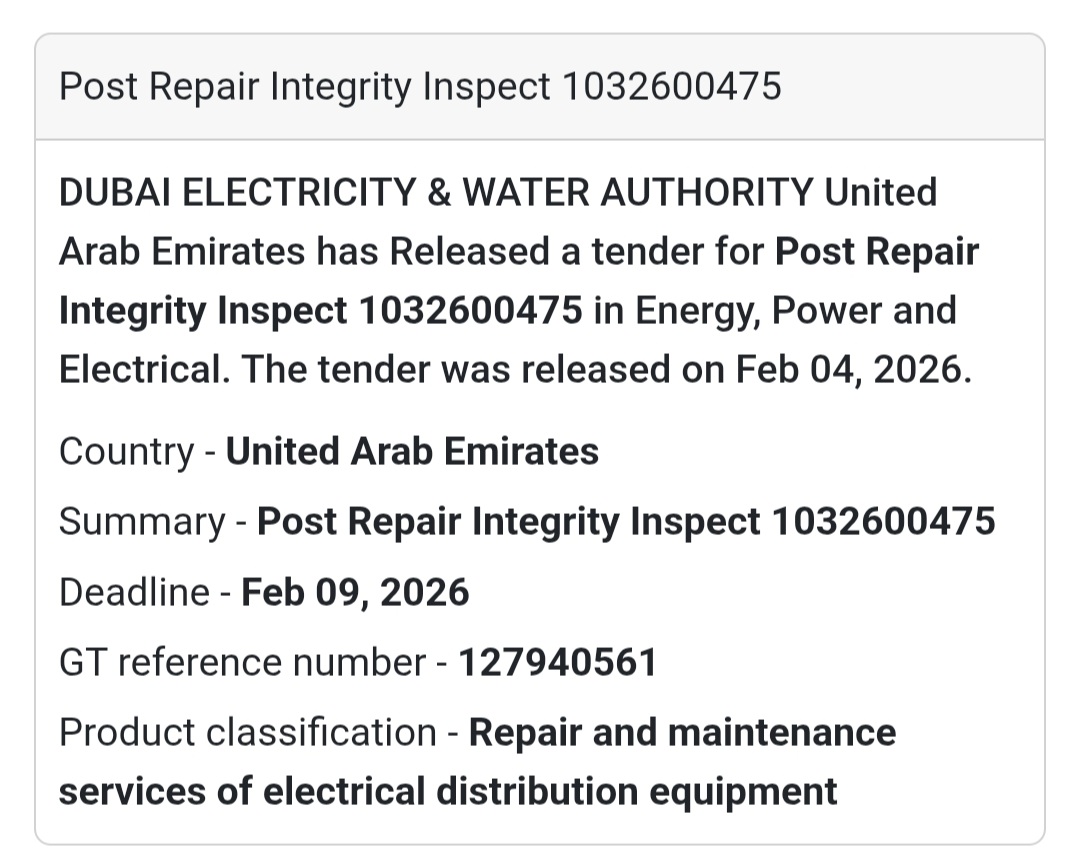Click the "Country" field label
The height and width of the screenshot is (867, 1080).
126,451
